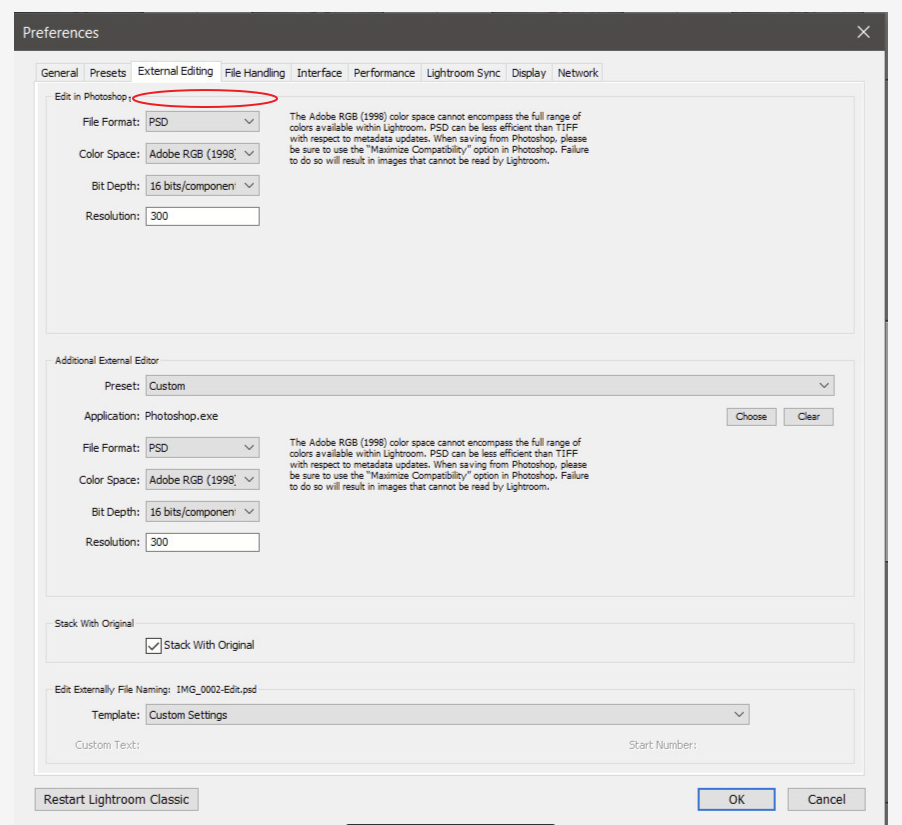Switch to the Interface tab

click(319, 72)
